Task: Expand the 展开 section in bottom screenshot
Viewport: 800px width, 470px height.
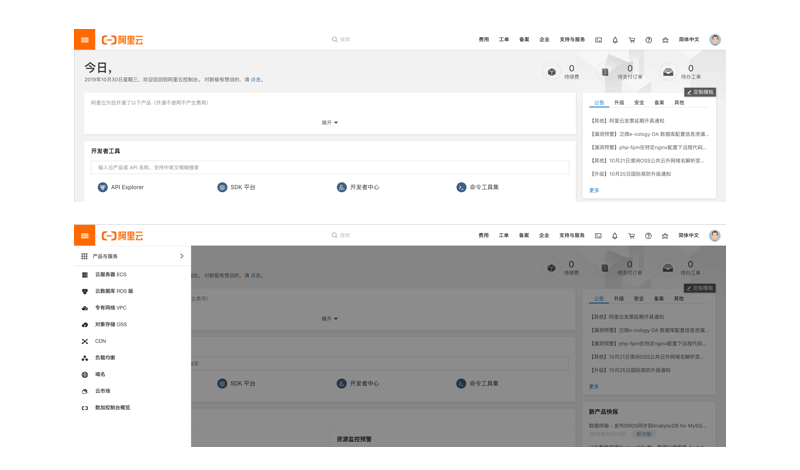Action: point(330,318)
